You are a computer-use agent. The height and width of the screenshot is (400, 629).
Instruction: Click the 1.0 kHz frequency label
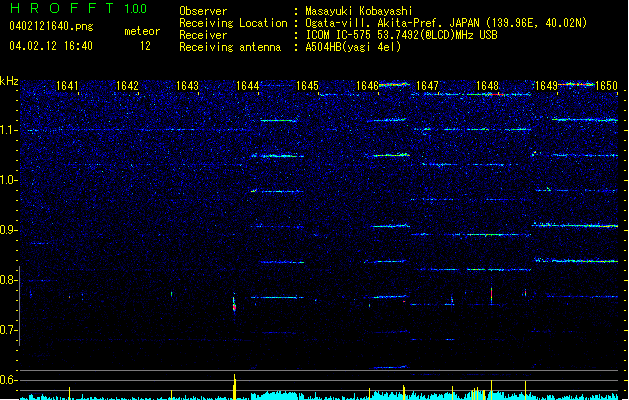pyautogui.click(x=8, y=180)
